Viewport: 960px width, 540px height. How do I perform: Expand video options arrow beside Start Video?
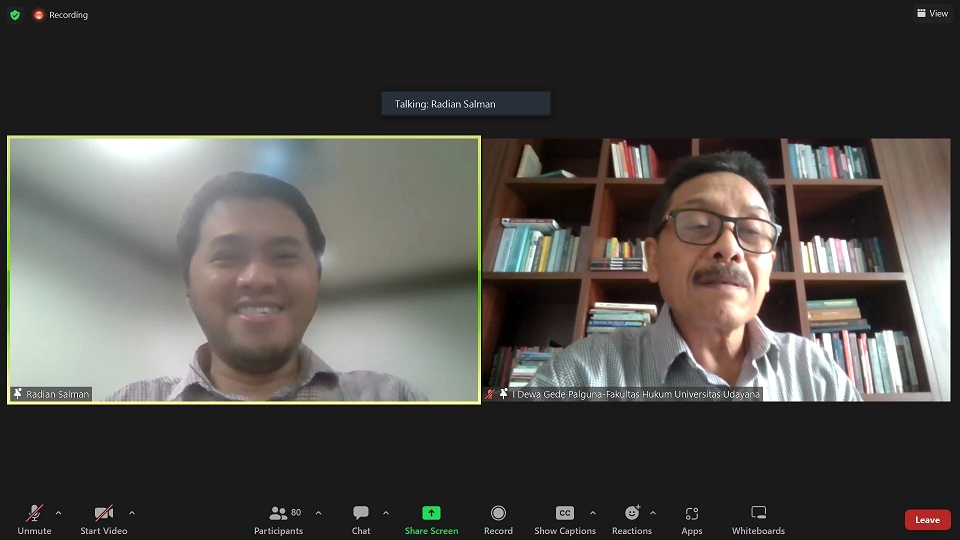132,513
